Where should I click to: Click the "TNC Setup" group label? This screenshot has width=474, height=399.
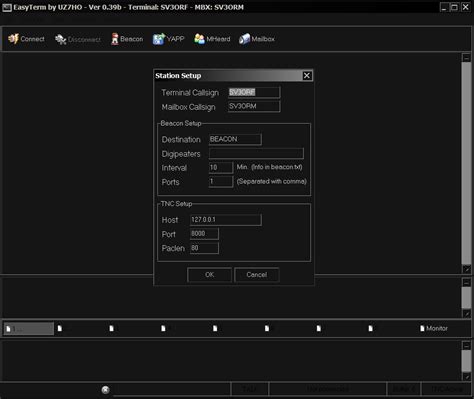click(176, 204)
